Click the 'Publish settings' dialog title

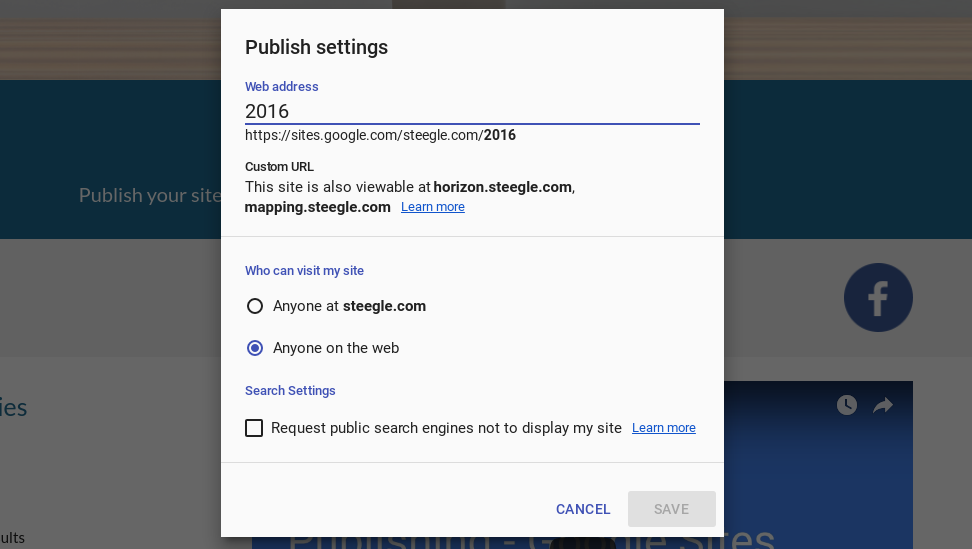click(316, 47)
